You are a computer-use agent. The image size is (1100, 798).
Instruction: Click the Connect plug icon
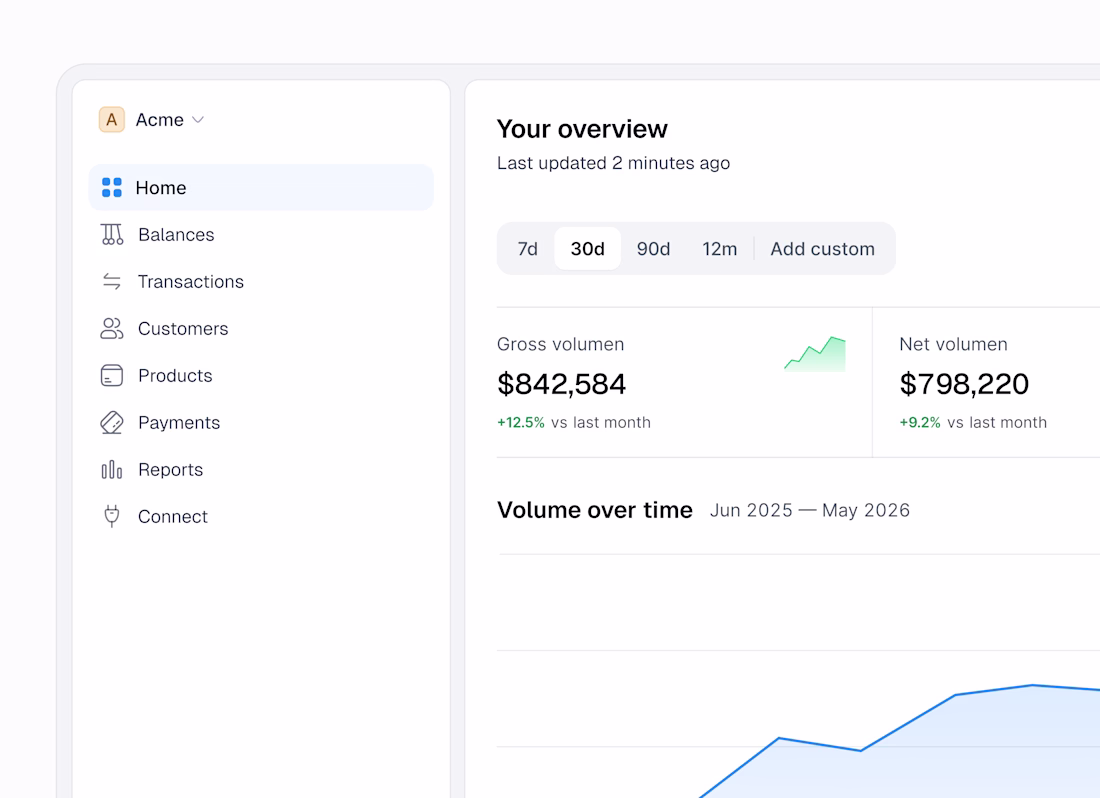click(x=112, y=516)
